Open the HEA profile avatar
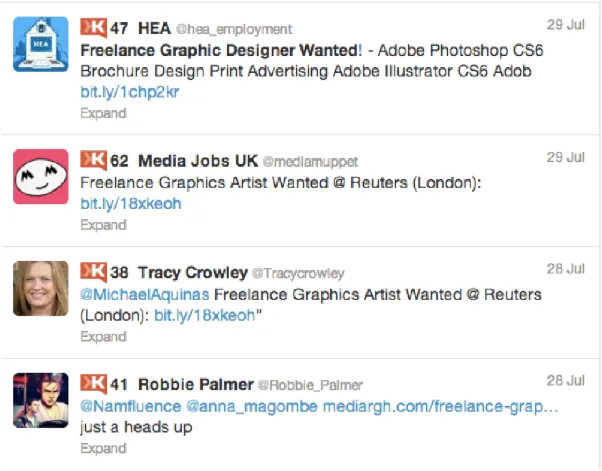Viewport: 602px width, 471px height. coord(41,44)
